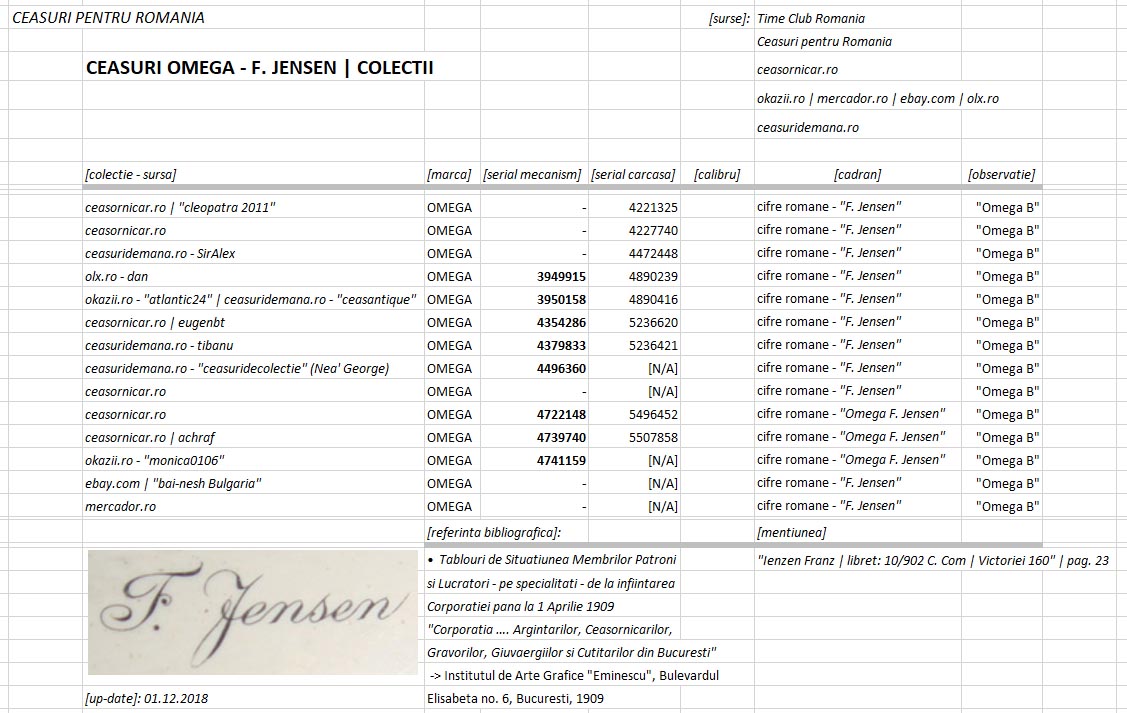Click case serial cell 4227740
Image resolution: width=1127 pixels, height=713 pixels.
pos(653,231)
